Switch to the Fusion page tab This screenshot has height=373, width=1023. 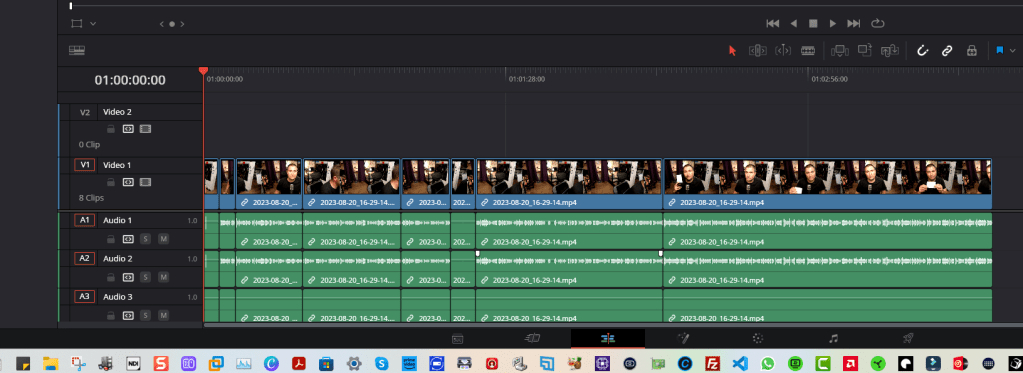point(683,338)
